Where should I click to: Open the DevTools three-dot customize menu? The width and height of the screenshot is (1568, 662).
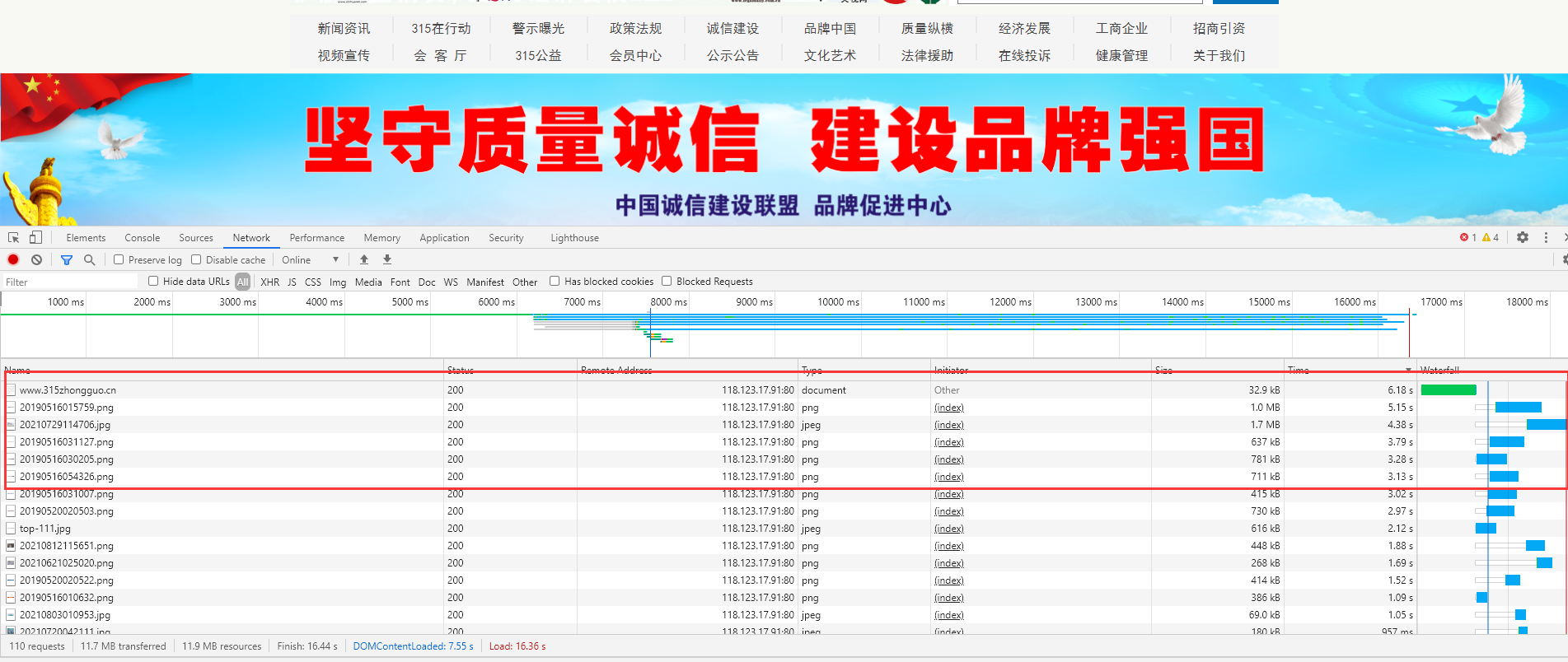(1546, 238)
